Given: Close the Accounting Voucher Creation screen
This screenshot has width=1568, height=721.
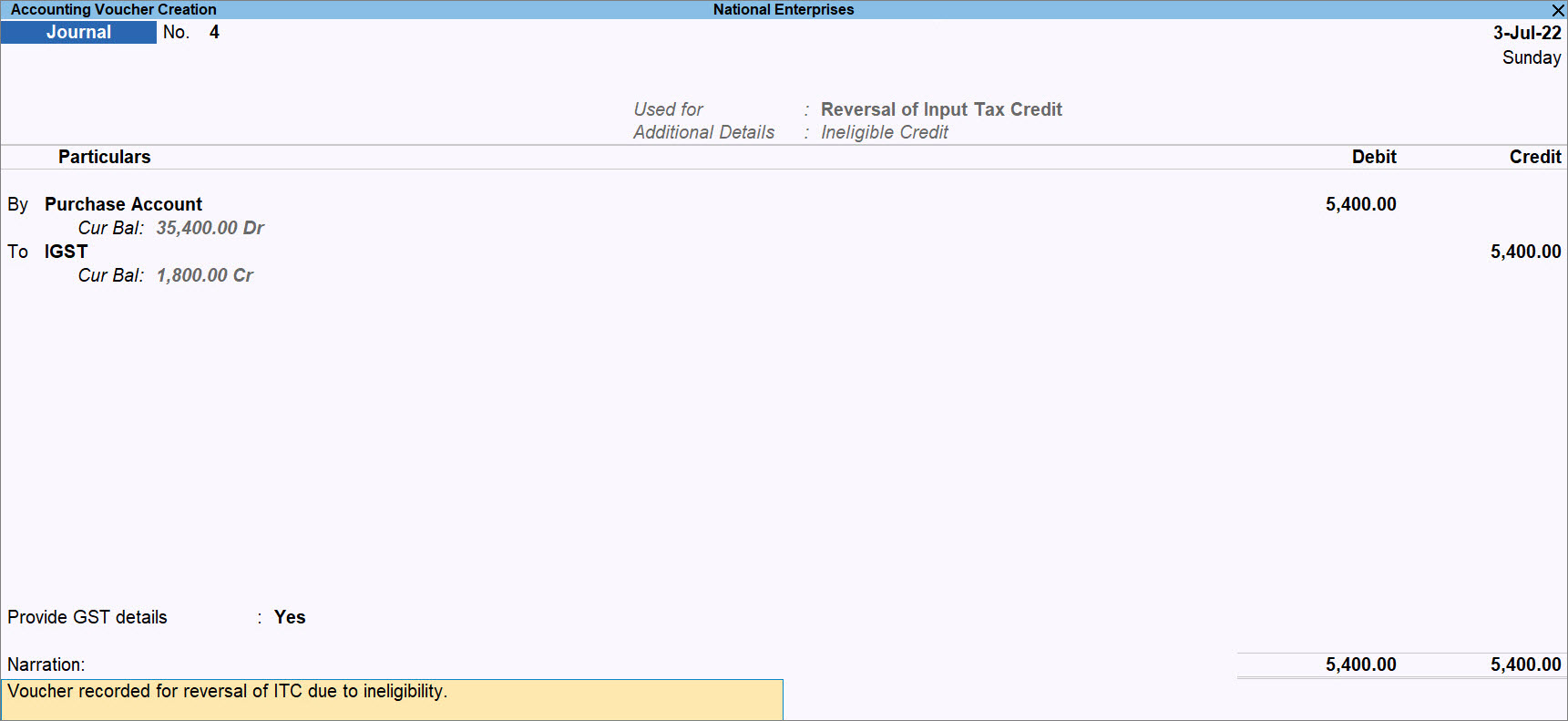Looking at the screenshot, I should (1558, 10).
